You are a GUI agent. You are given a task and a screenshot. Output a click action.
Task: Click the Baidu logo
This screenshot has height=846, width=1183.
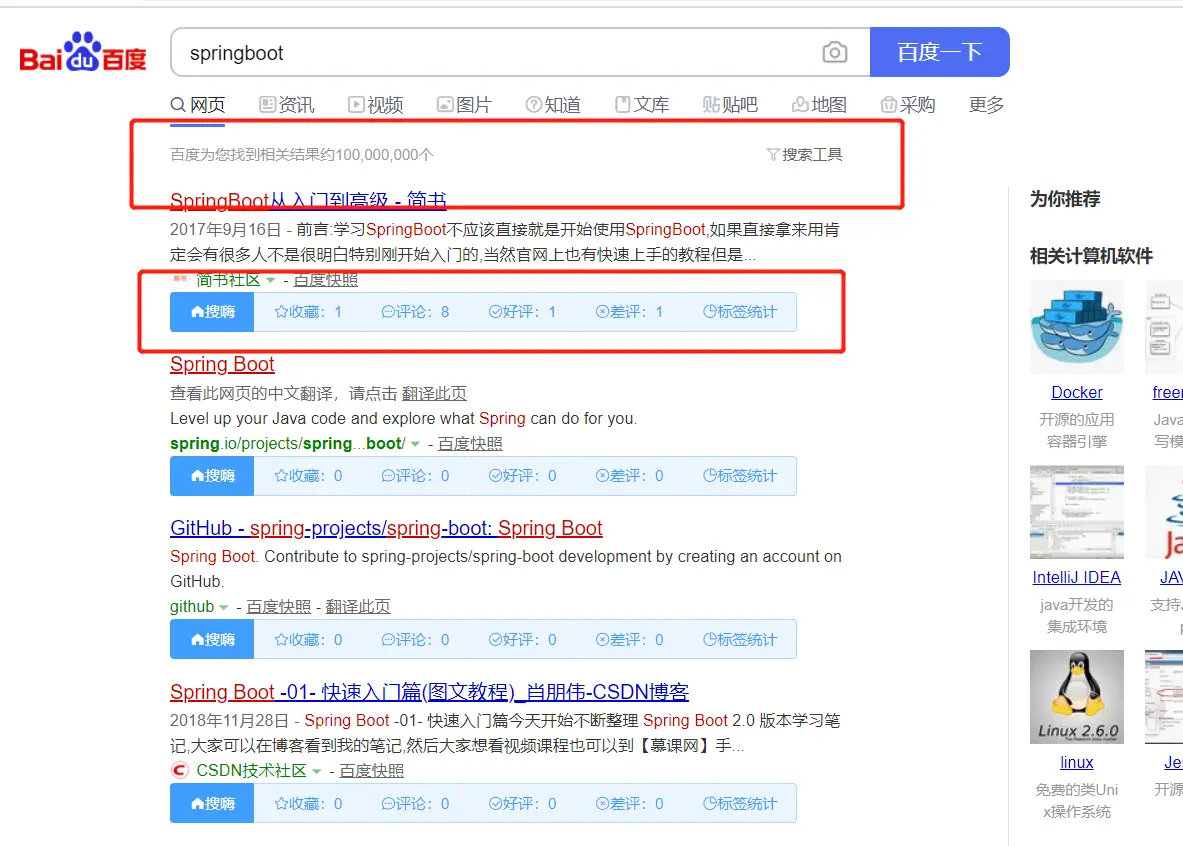point(82,52)
